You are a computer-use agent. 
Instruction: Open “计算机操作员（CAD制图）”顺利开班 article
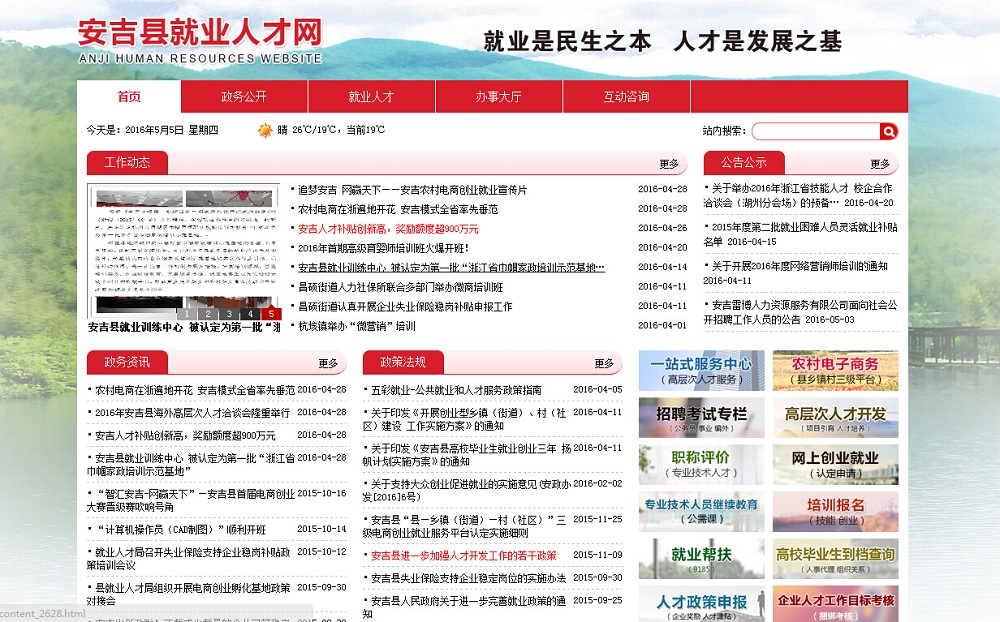[x=180, y=529]
